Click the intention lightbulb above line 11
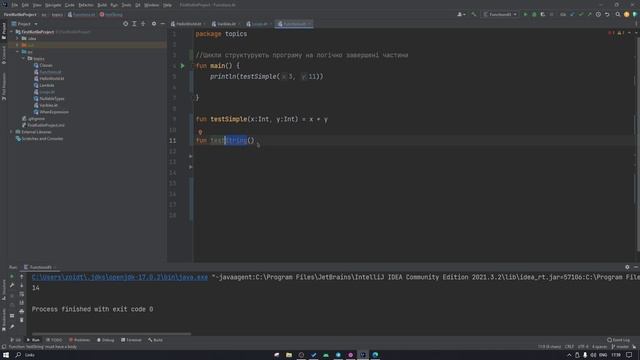The width and height of the screenshot is (640, 360). click(x=200, y=132)
